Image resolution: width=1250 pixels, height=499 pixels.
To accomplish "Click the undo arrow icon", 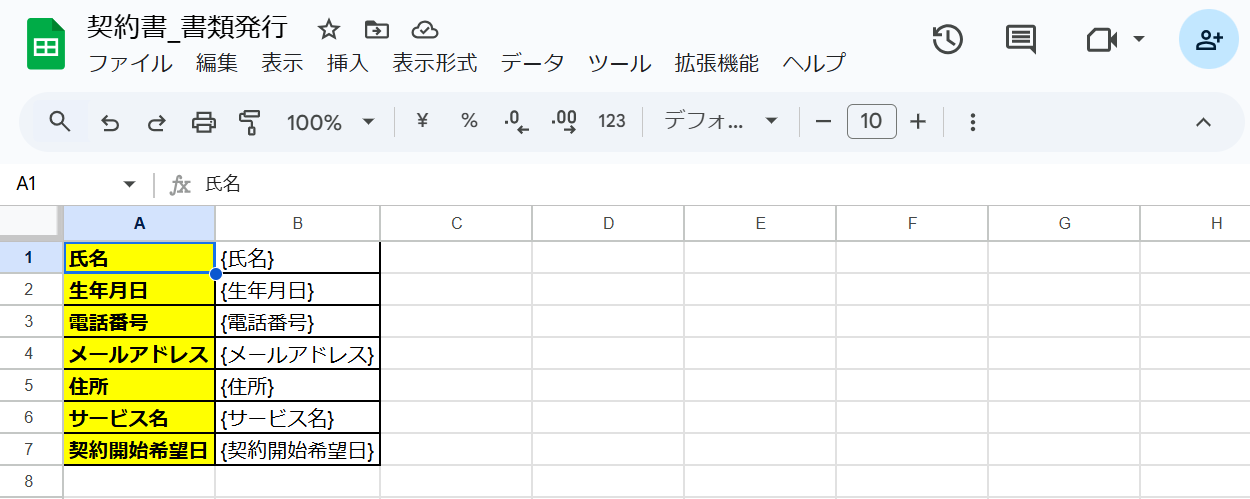I will pyautogui.click(x=111, y=122).
